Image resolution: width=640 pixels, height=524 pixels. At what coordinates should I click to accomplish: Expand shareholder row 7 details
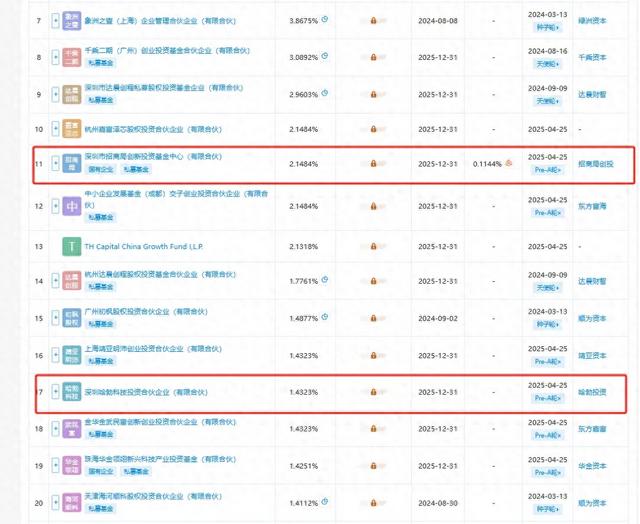pos(56,20)
